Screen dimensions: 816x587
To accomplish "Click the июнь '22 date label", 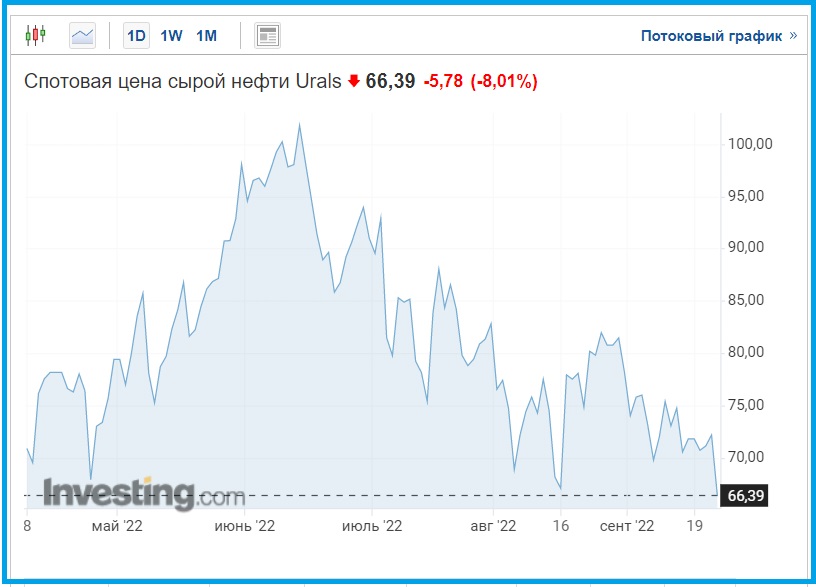I will [x=245, y=526].
